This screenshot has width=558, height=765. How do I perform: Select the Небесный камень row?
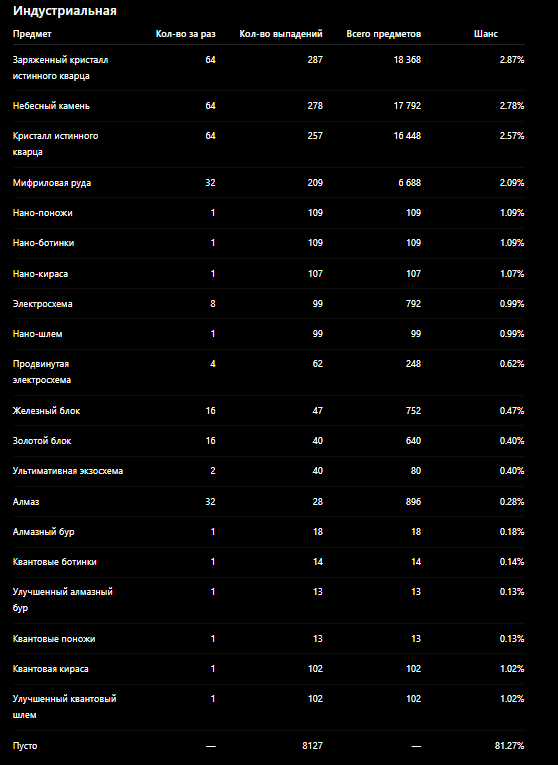tap(269, 106)
